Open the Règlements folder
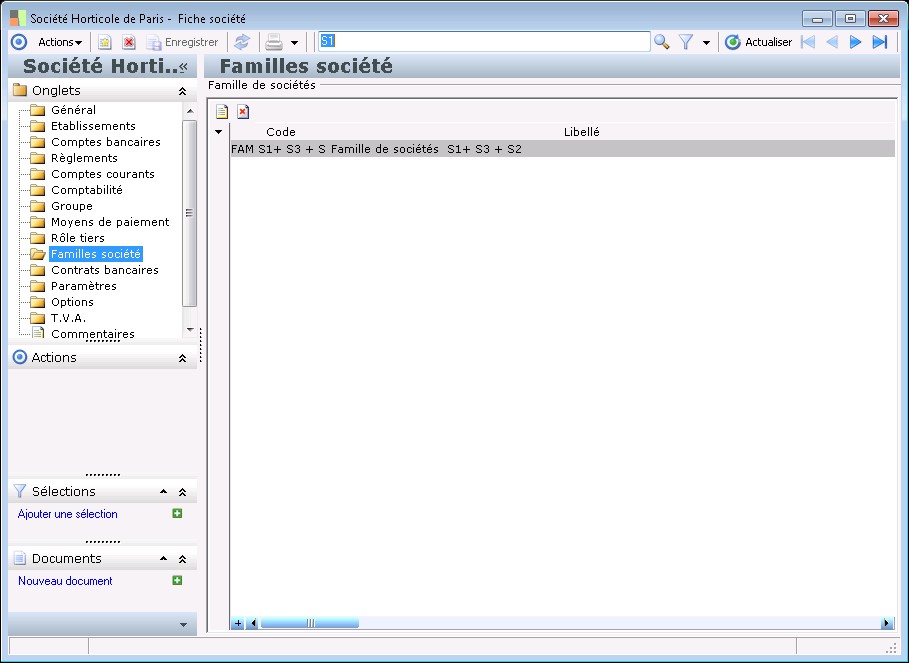Image resolution: width=909 pixels, height=663 pixels. 84,158
